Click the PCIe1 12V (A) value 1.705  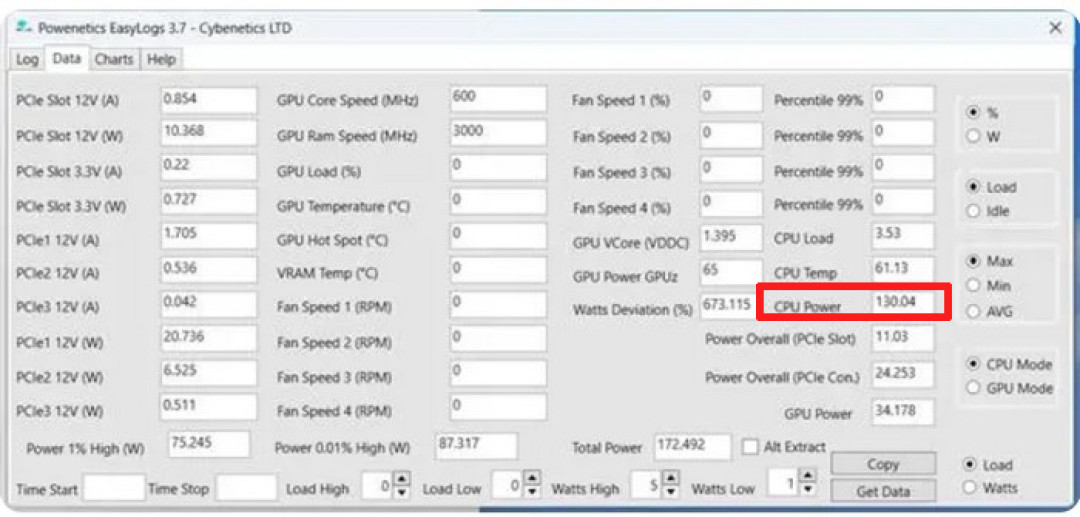point(209,235)
